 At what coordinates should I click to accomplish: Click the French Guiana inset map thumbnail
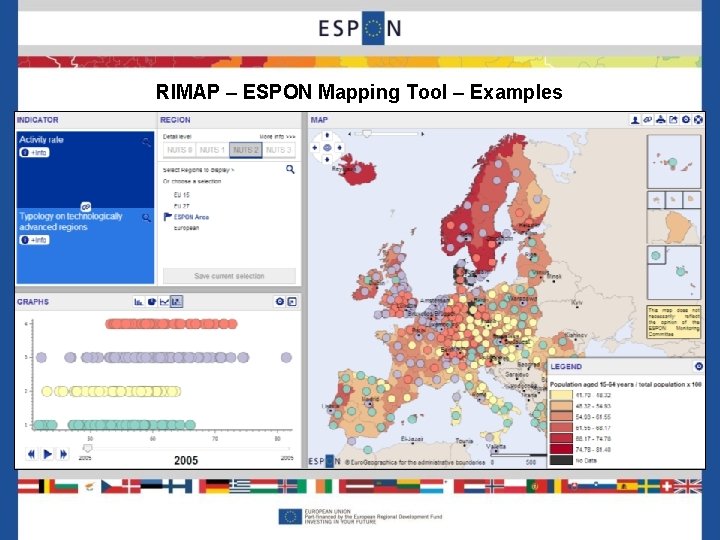tap(674, 226)
